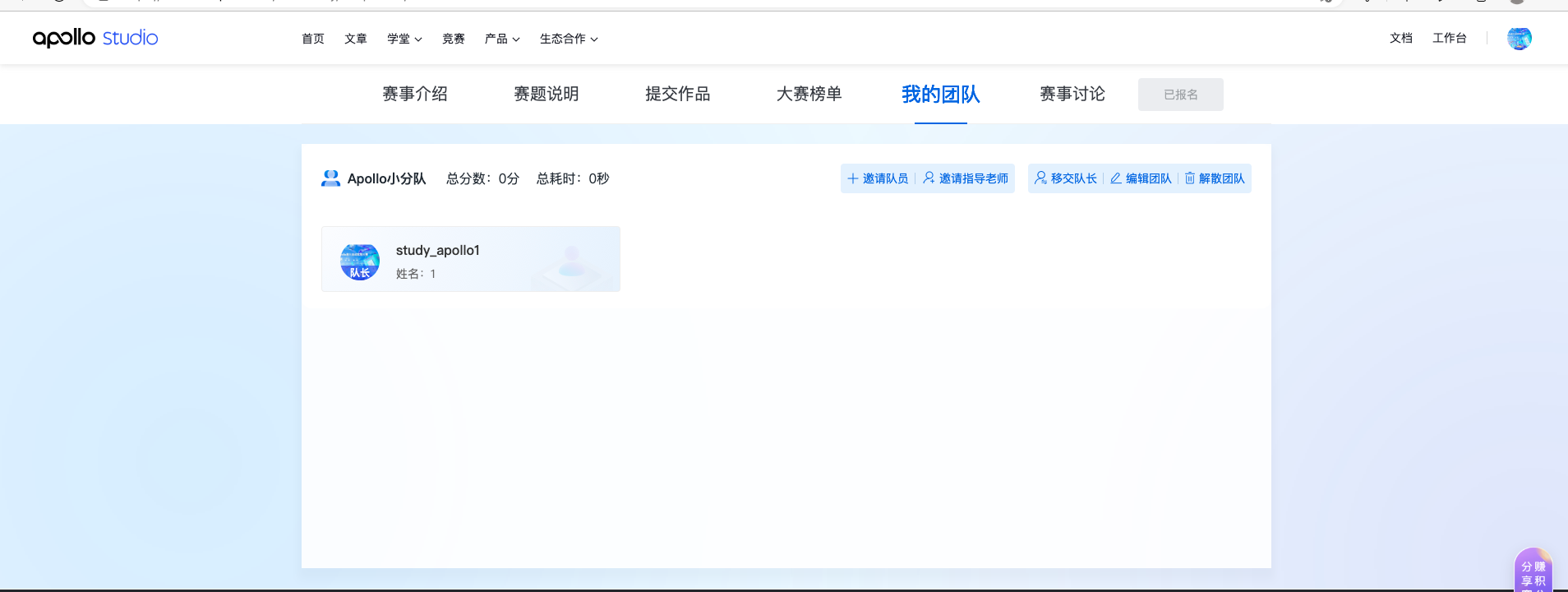
Task: Click the 移交队长 transfer icon
Action: 1040,178
